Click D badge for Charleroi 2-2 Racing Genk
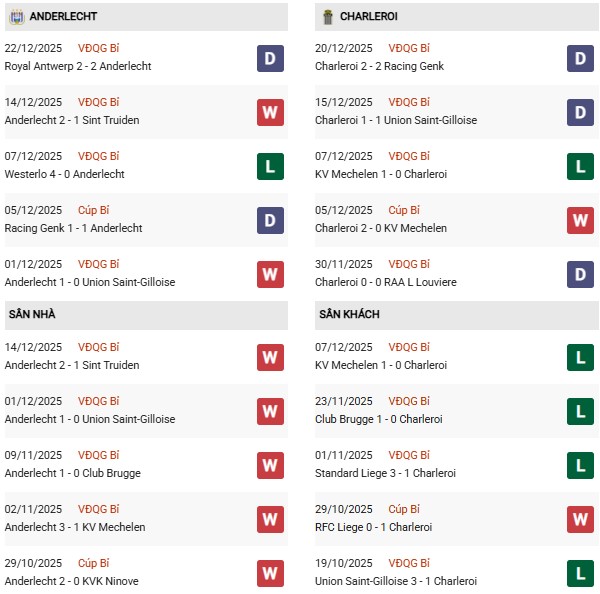This screenshot has height=594, width=600. pos(581,58)
